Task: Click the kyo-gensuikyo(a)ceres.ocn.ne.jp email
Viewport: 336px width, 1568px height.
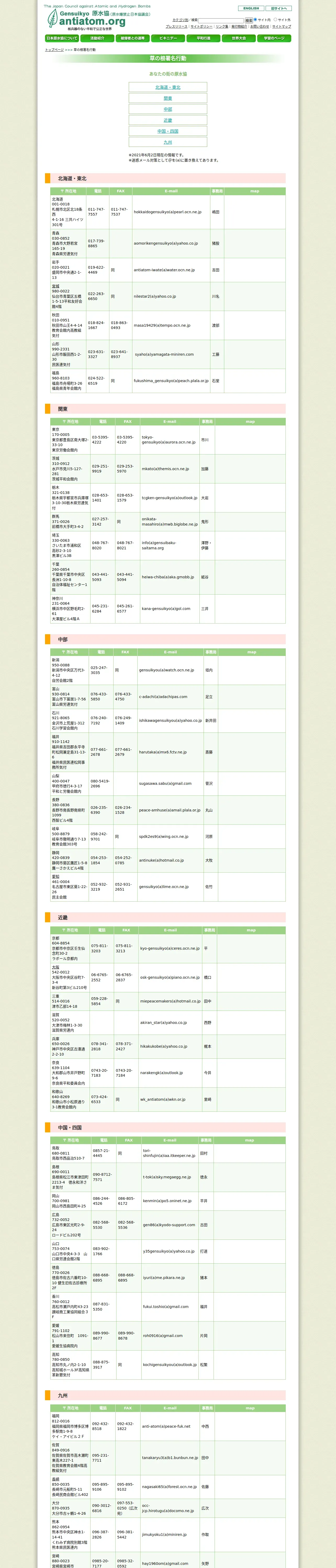Action: (x=170, y=948)
